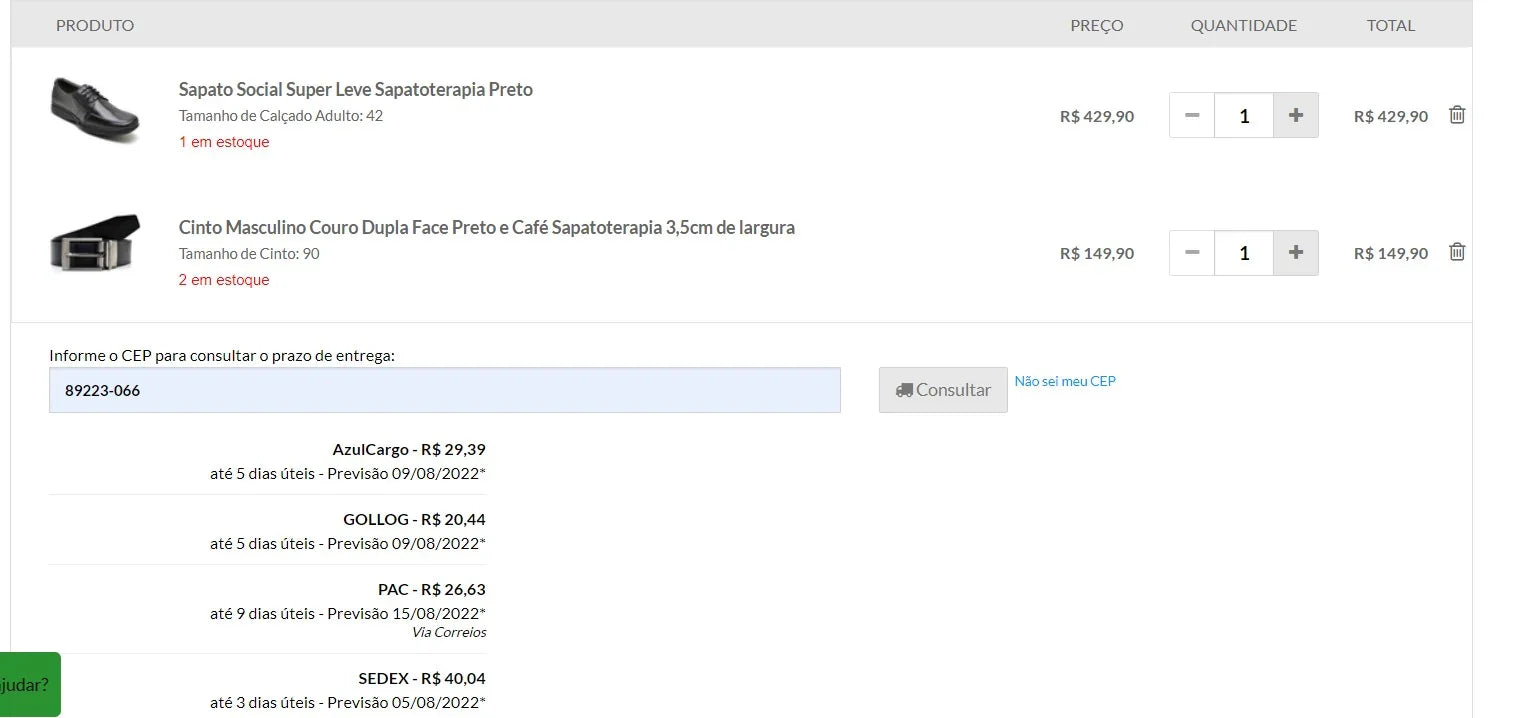The height and width of the screenshot is (718, 1538).
Task: Click the shoe quantity number field
Action: (1244, 115)
